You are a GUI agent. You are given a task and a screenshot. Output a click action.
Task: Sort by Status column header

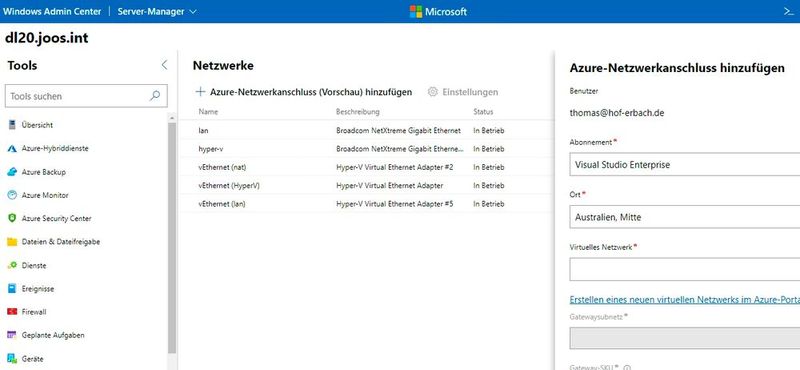click(483, 111)
